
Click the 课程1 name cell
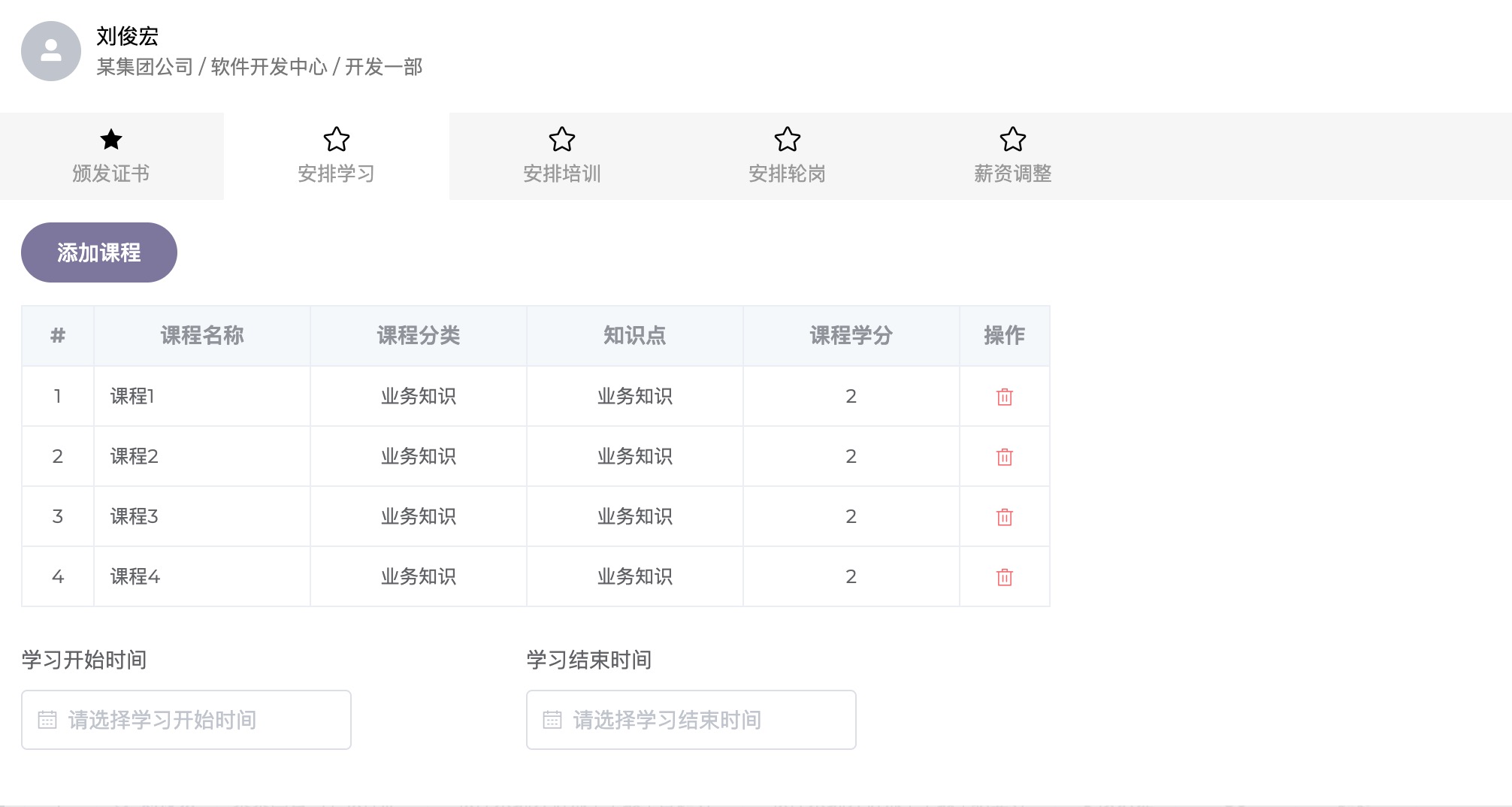[132, 396]
